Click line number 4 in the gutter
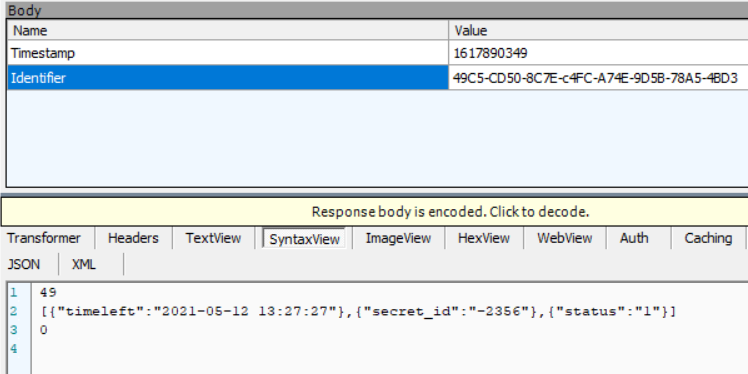This screenshot has width=748, height=374. [13, 349]
